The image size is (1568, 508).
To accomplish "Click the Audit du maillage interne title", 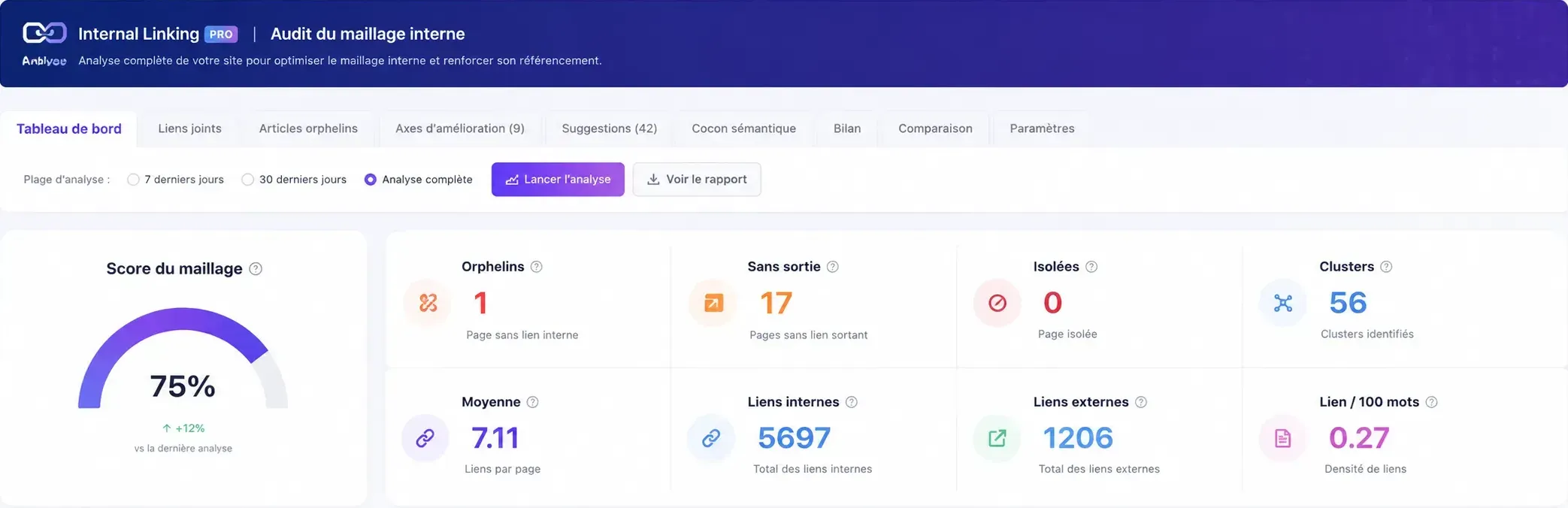I will [x=368, y=34].
